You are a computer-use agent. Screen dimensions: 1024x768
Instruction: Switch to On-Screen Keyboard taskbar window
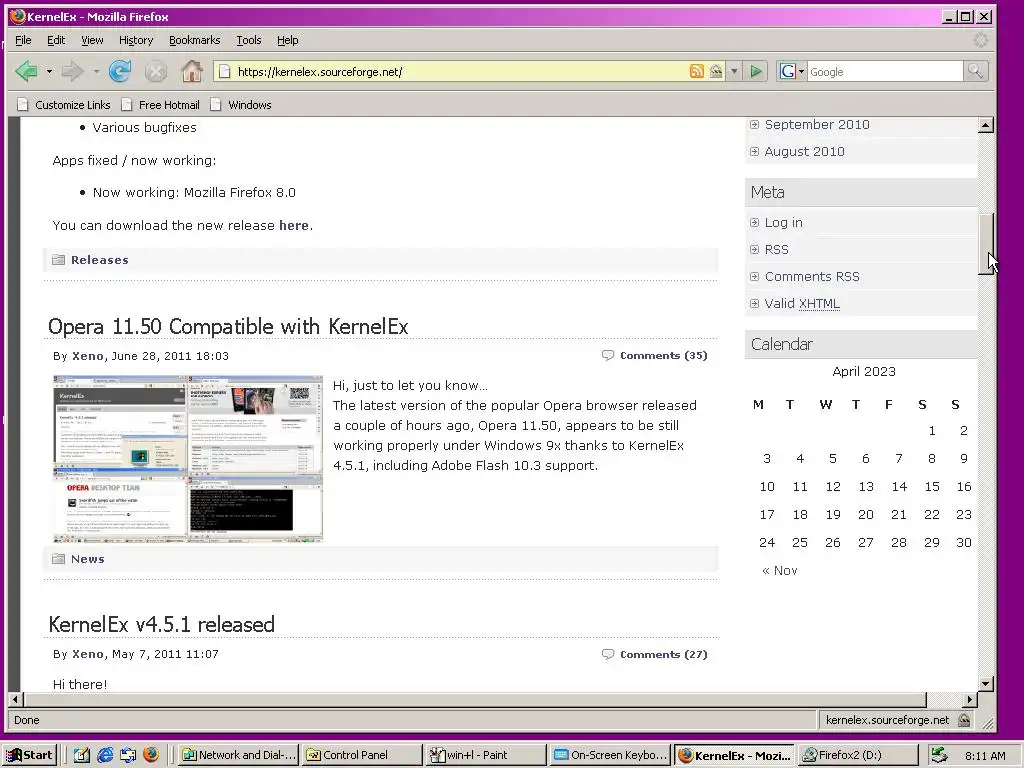[610, 755]
